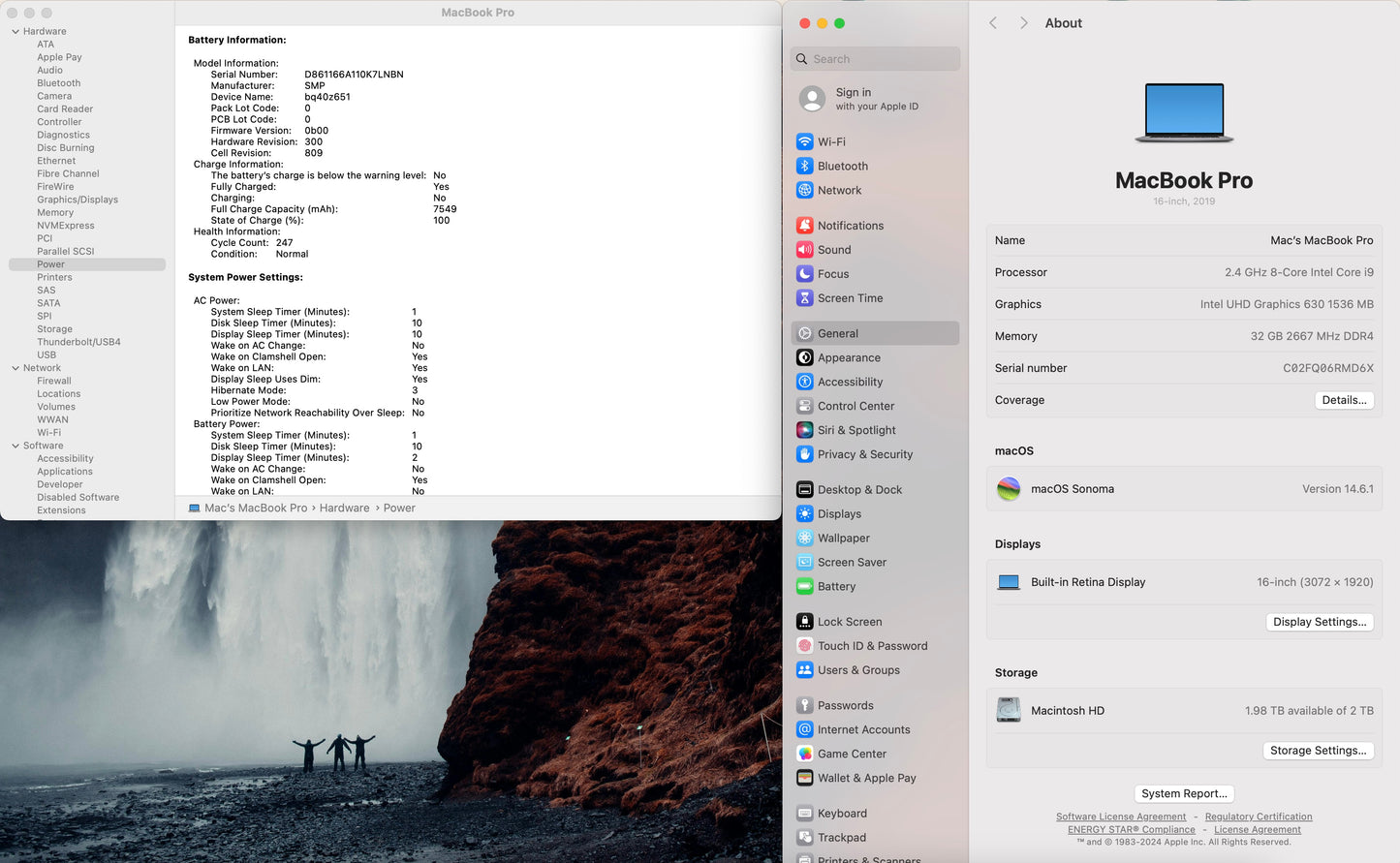Open the Software License Agreement link

[x=1120, y=817]
